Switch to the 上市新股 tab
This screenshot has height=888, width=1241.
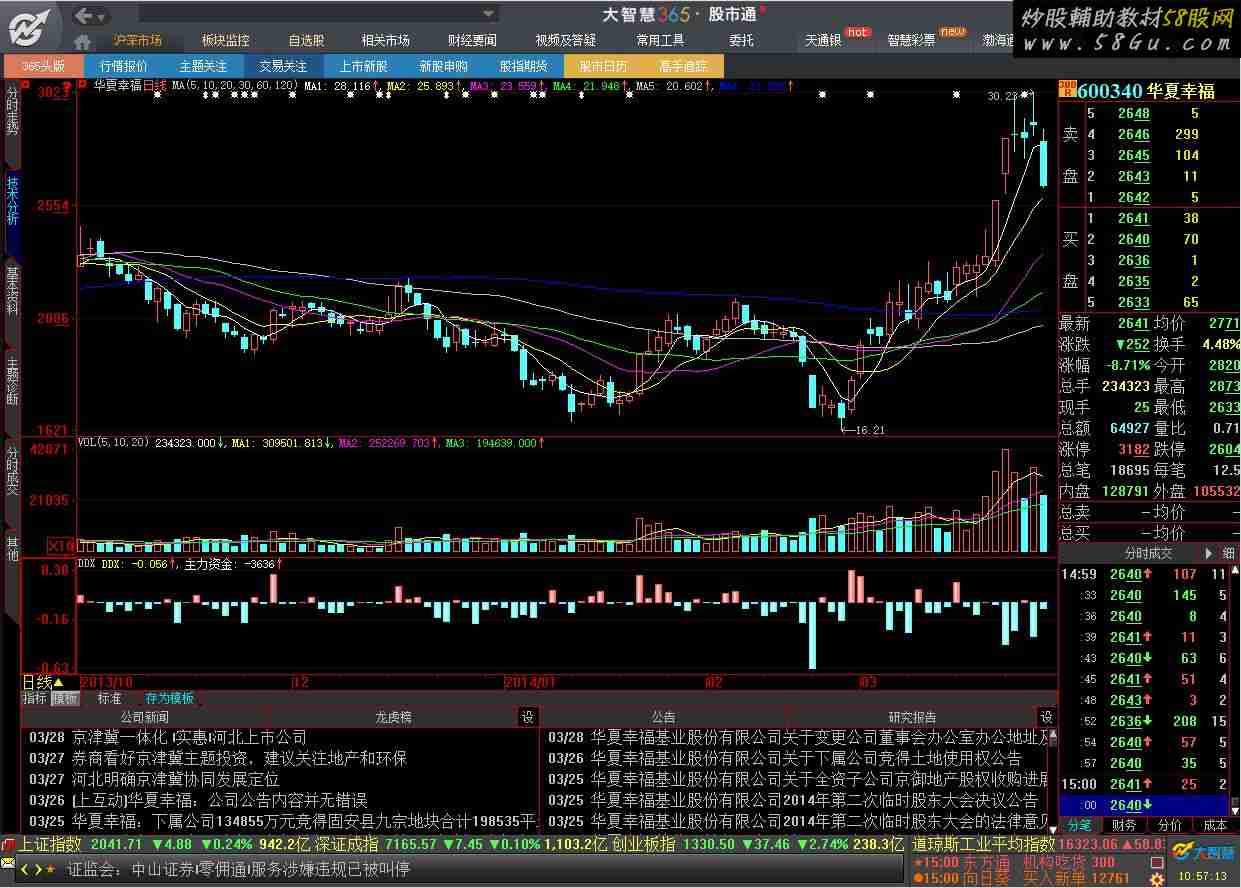[x=363, y=66]
